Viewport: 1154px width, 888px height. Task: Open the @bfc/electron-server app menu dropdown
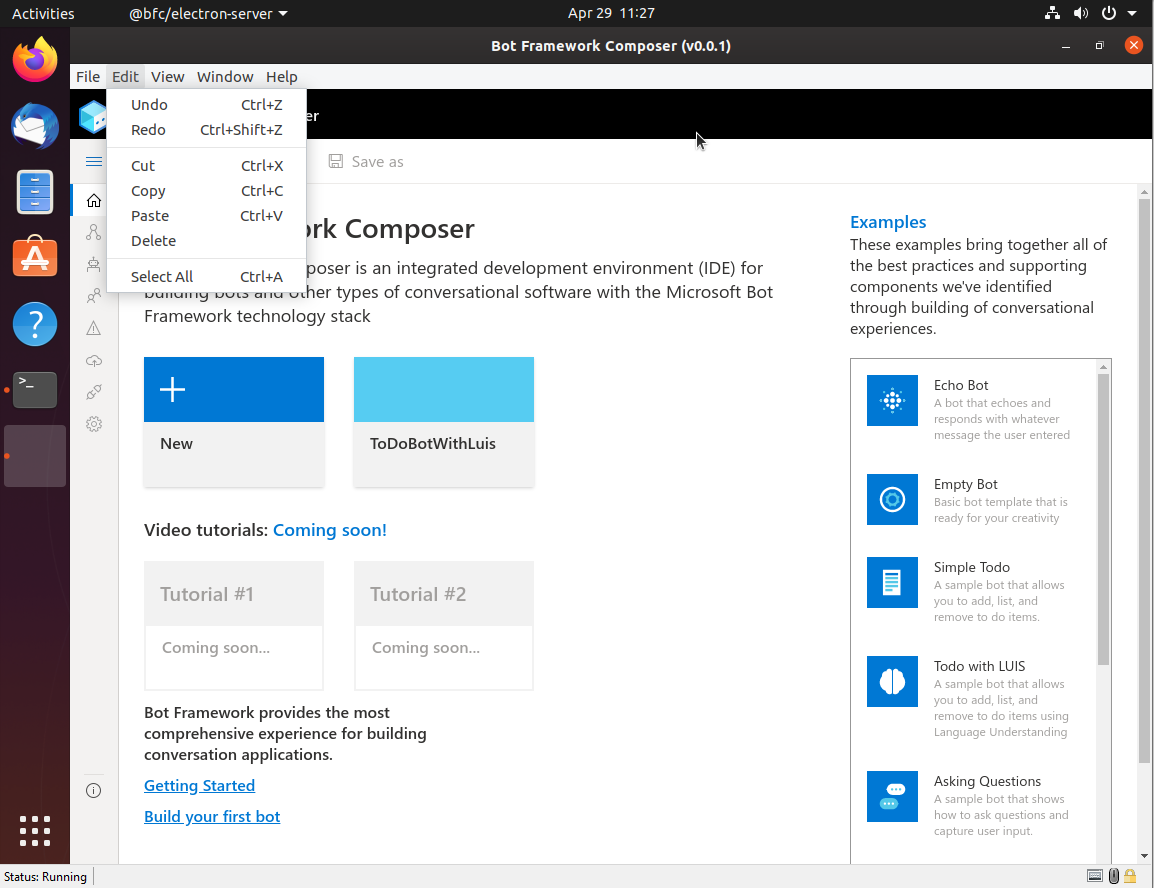tap(208, 13)
